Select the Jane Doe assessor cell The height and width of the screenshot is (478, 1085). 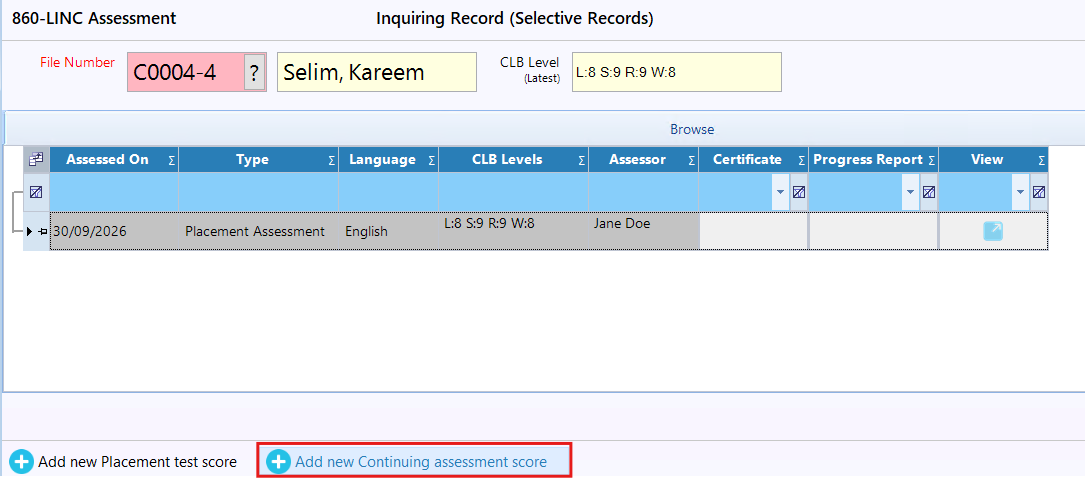[x=644, y=232]
